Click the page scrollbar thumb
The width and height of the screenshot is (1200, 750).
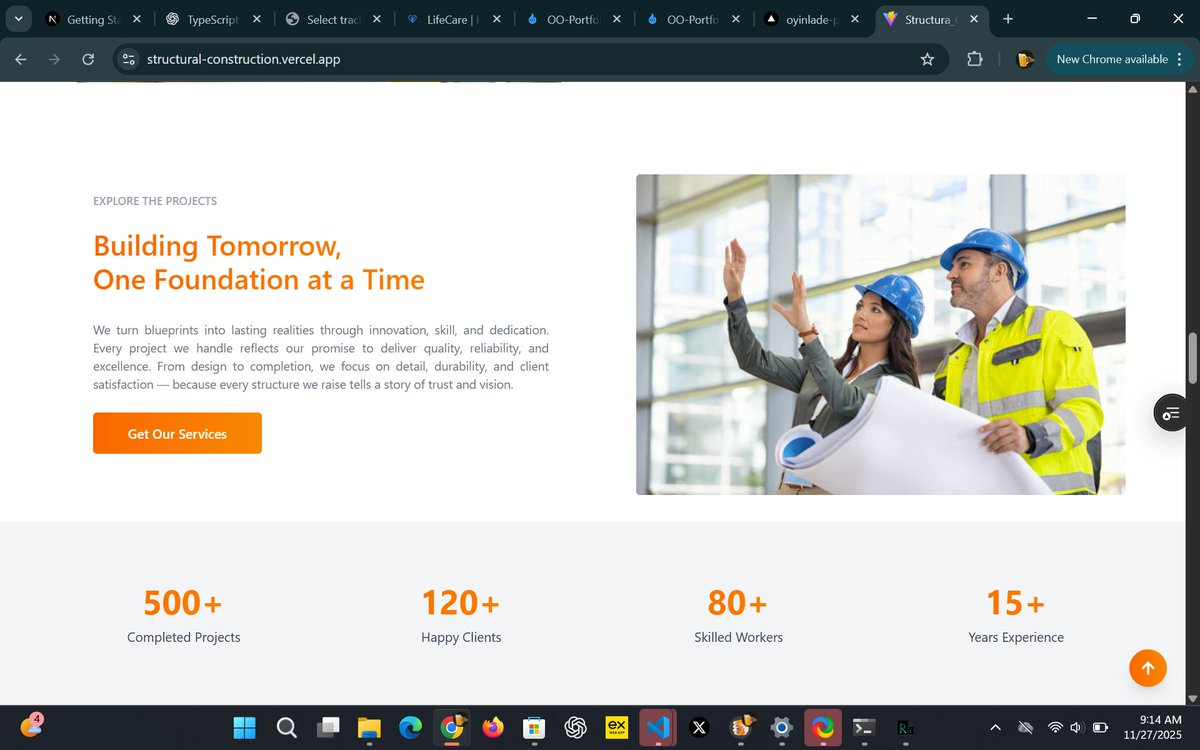(x=1191, y=357)
